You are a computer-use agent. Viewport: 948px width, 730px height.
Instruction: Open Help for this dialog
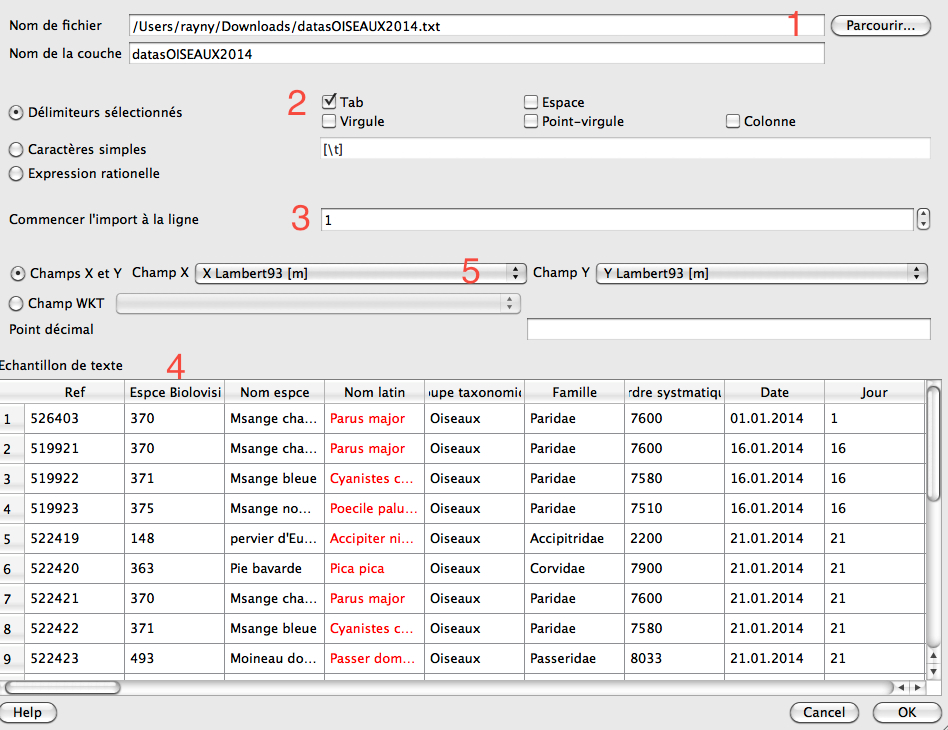[28, 712]
